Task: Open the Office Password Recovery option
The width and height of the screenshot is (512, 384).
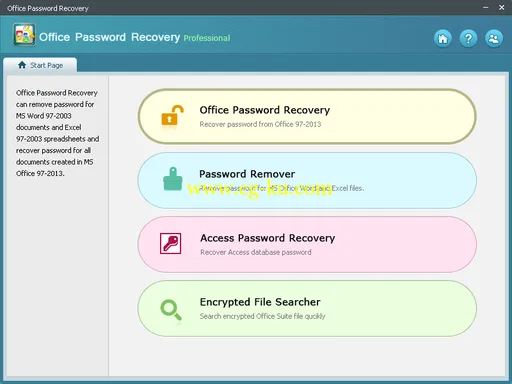Action: click(x=307, y=116)
